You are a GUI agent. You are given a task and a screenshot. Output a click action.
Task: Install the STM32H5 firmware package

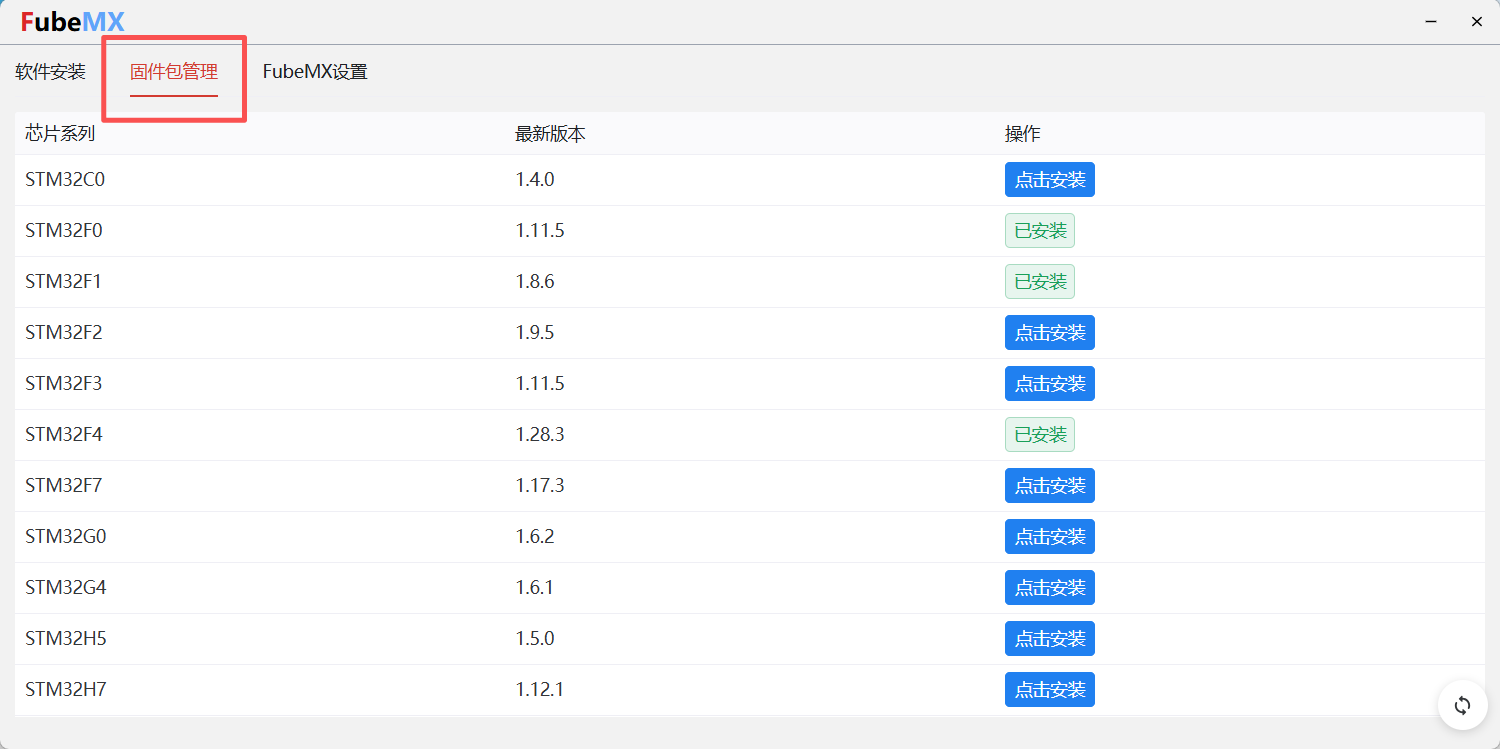[1050, 639]
